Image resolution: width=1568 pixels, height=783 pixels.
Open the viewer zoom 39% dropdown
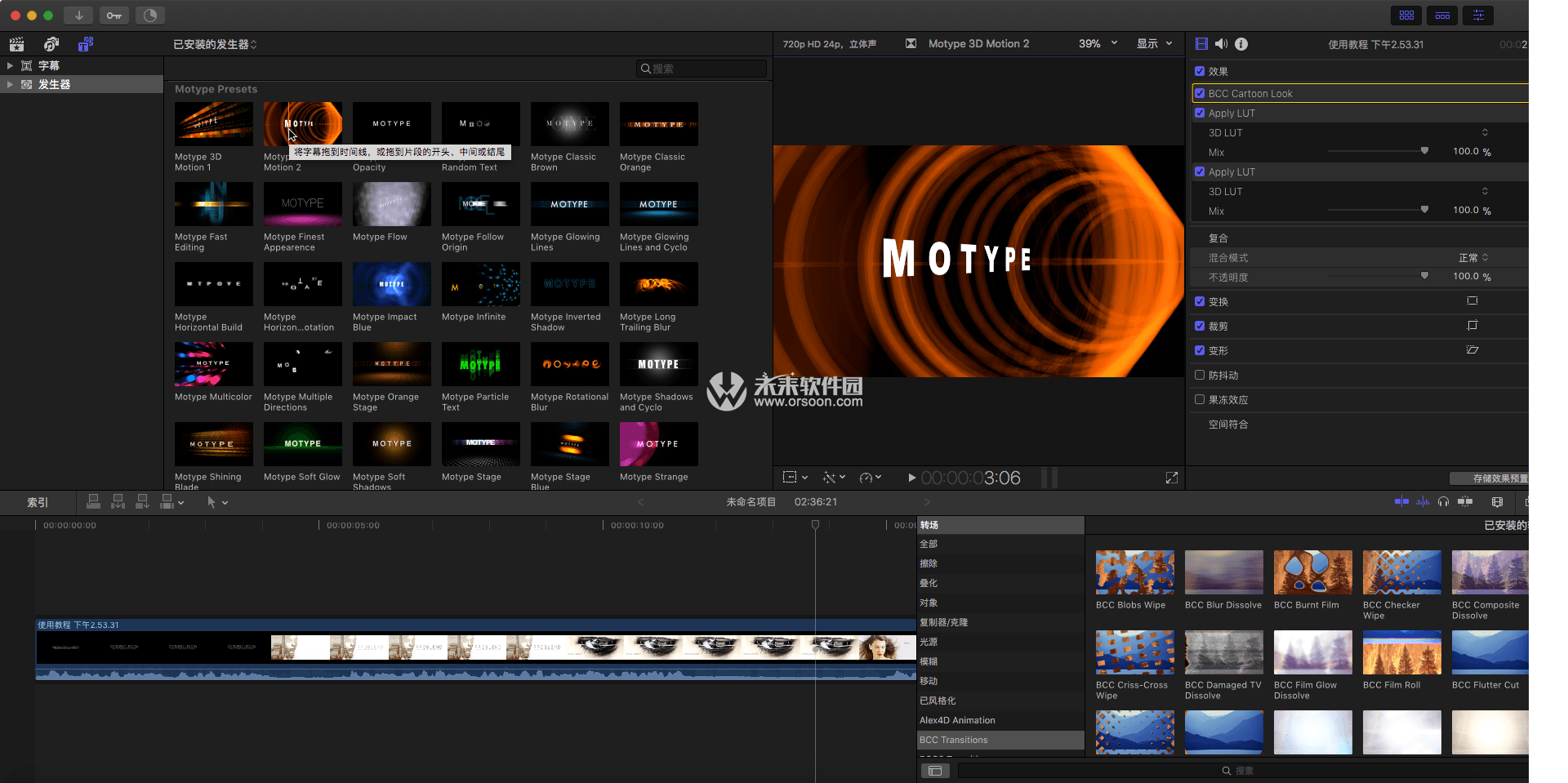(1098, 44)
